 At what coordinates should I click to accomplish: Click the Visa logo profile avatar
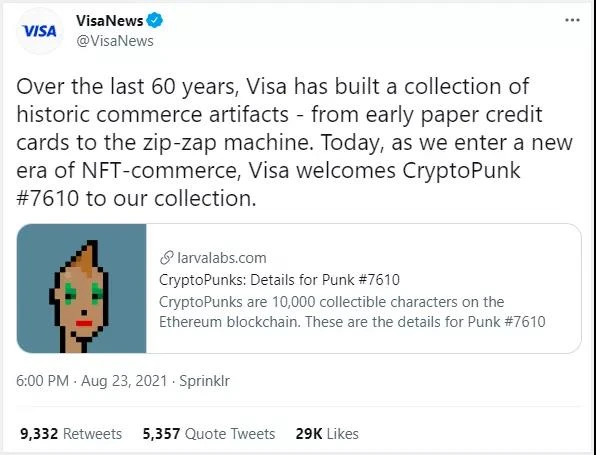tap(40, 31)
